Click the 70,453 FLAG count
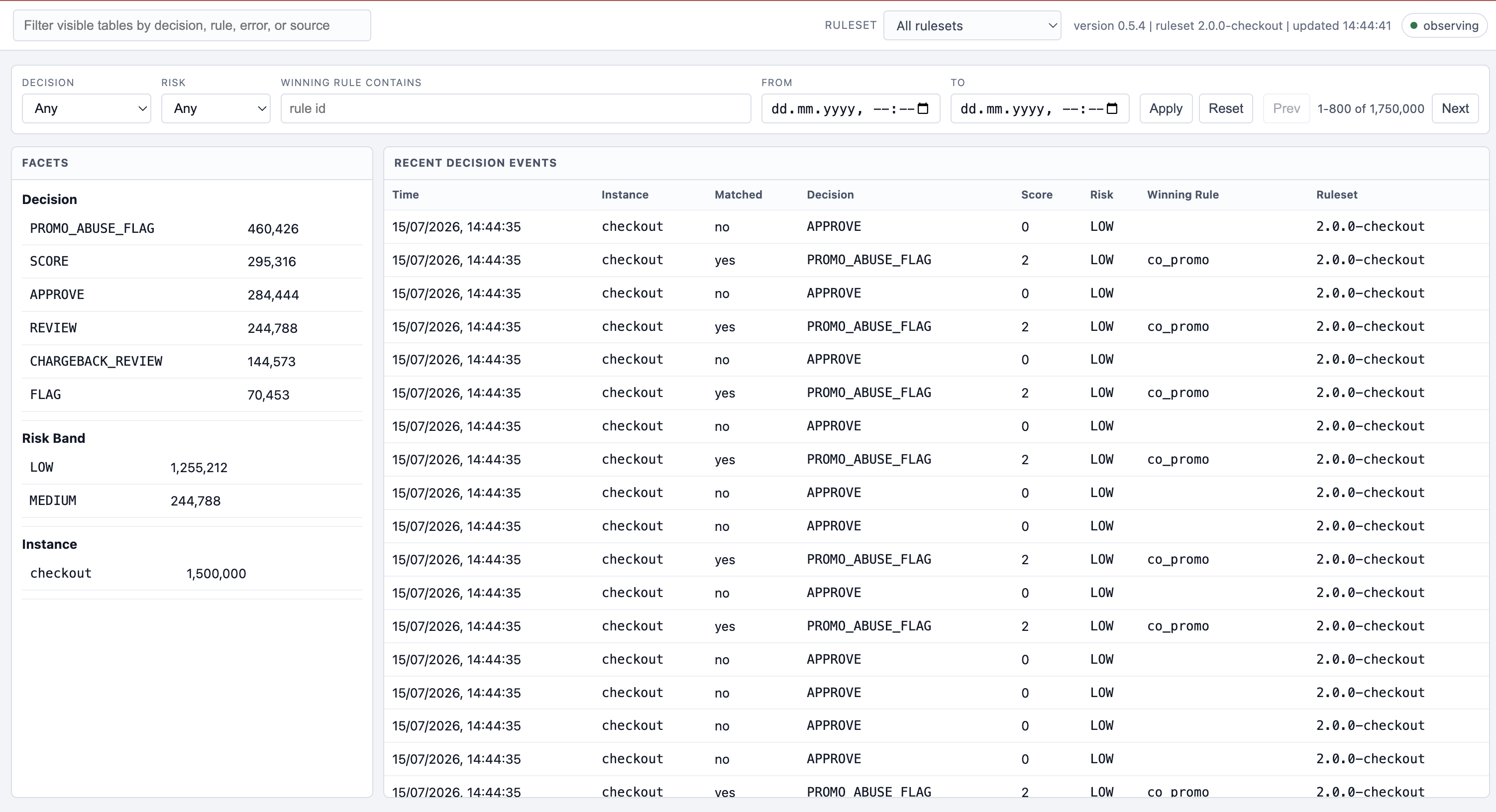 pos(268,395)
